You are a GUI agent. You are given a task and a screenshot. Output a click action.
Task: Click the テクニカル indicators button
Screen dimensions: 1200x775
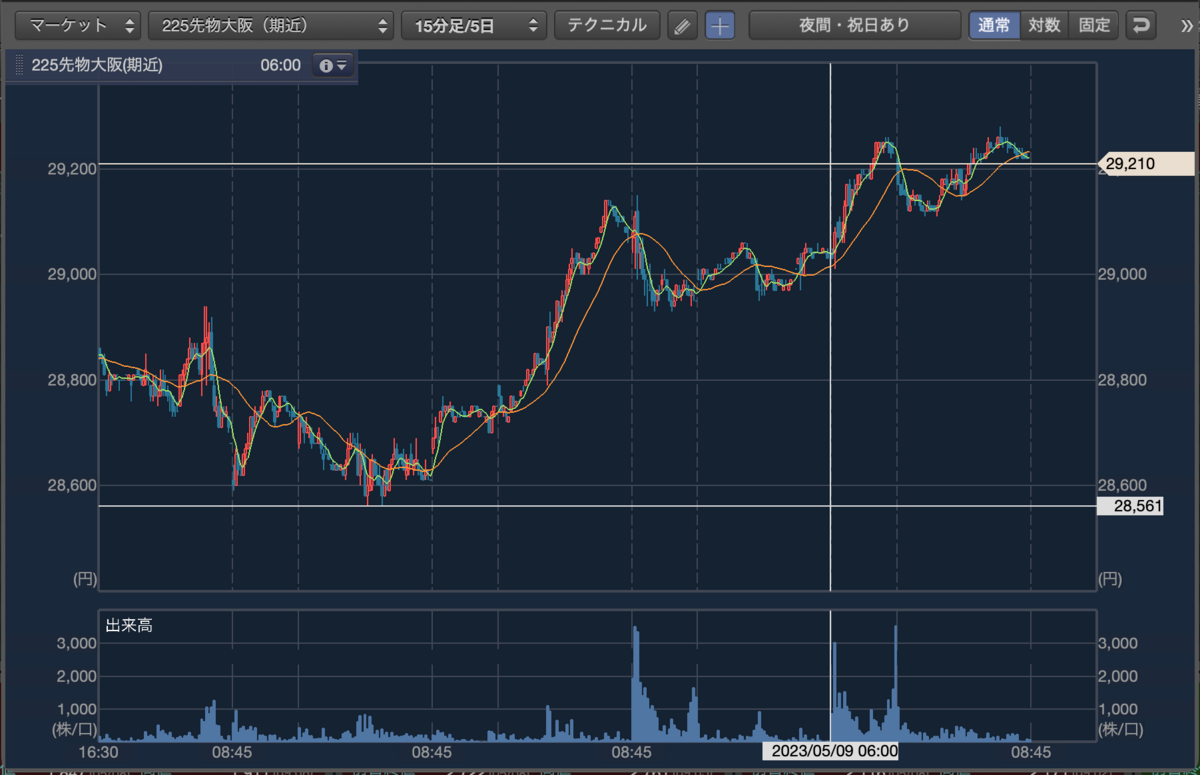coord(607,25)
